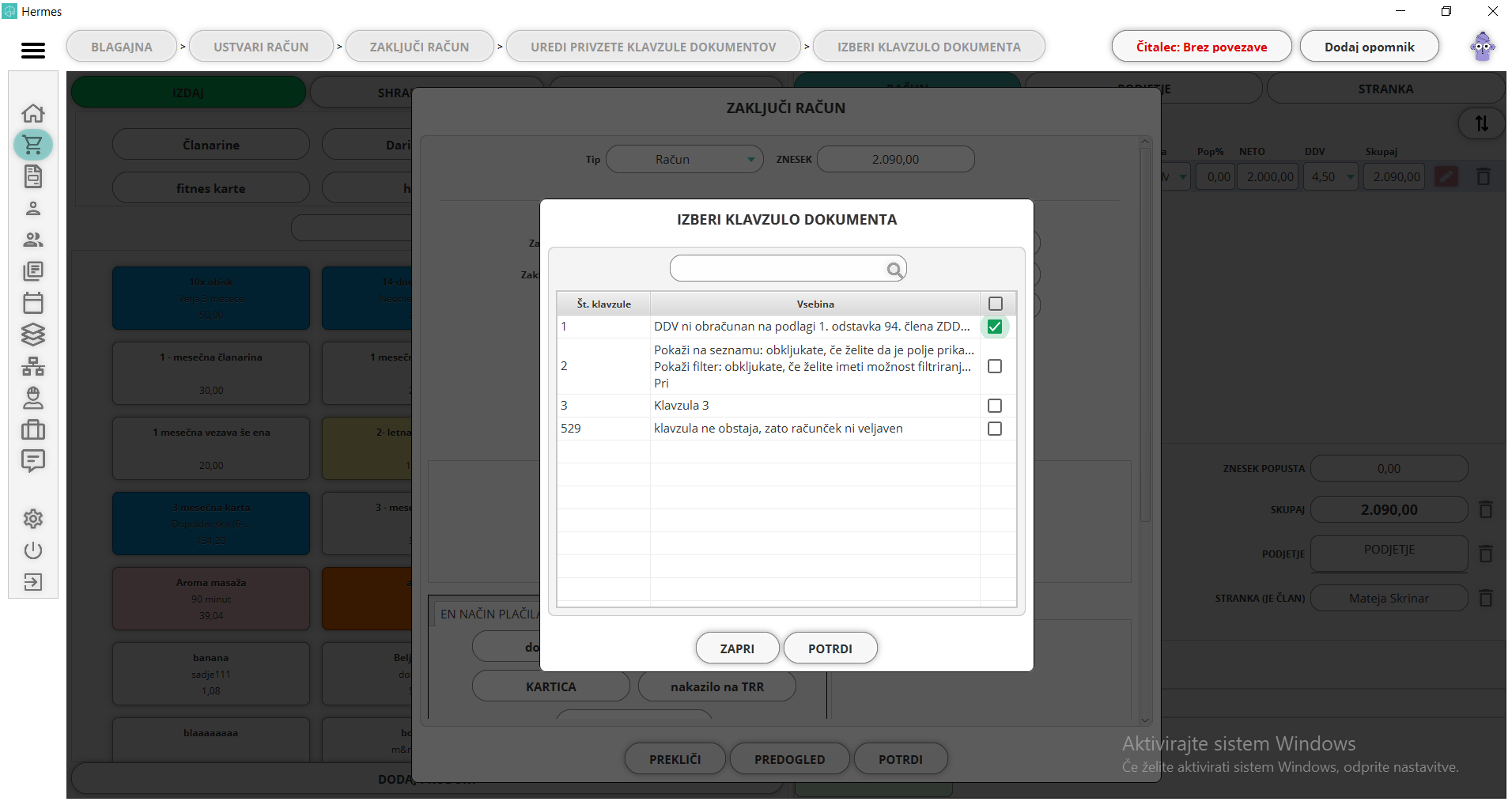Select the Aroma masaža product tile

pyautogui.click(x=211, y=599)
